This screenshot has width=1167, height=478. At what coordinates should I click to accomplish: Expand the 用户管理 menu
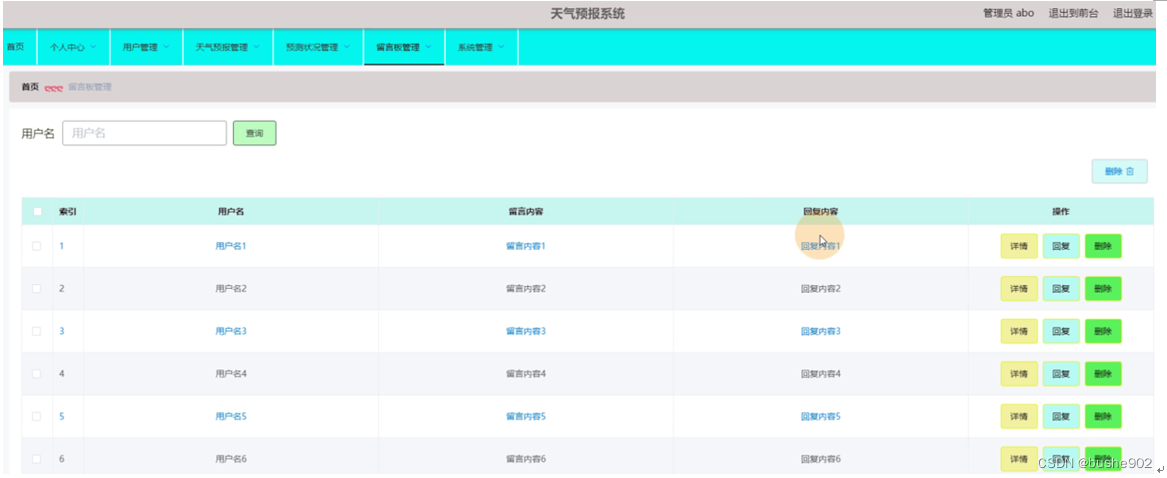pos(146,47)
